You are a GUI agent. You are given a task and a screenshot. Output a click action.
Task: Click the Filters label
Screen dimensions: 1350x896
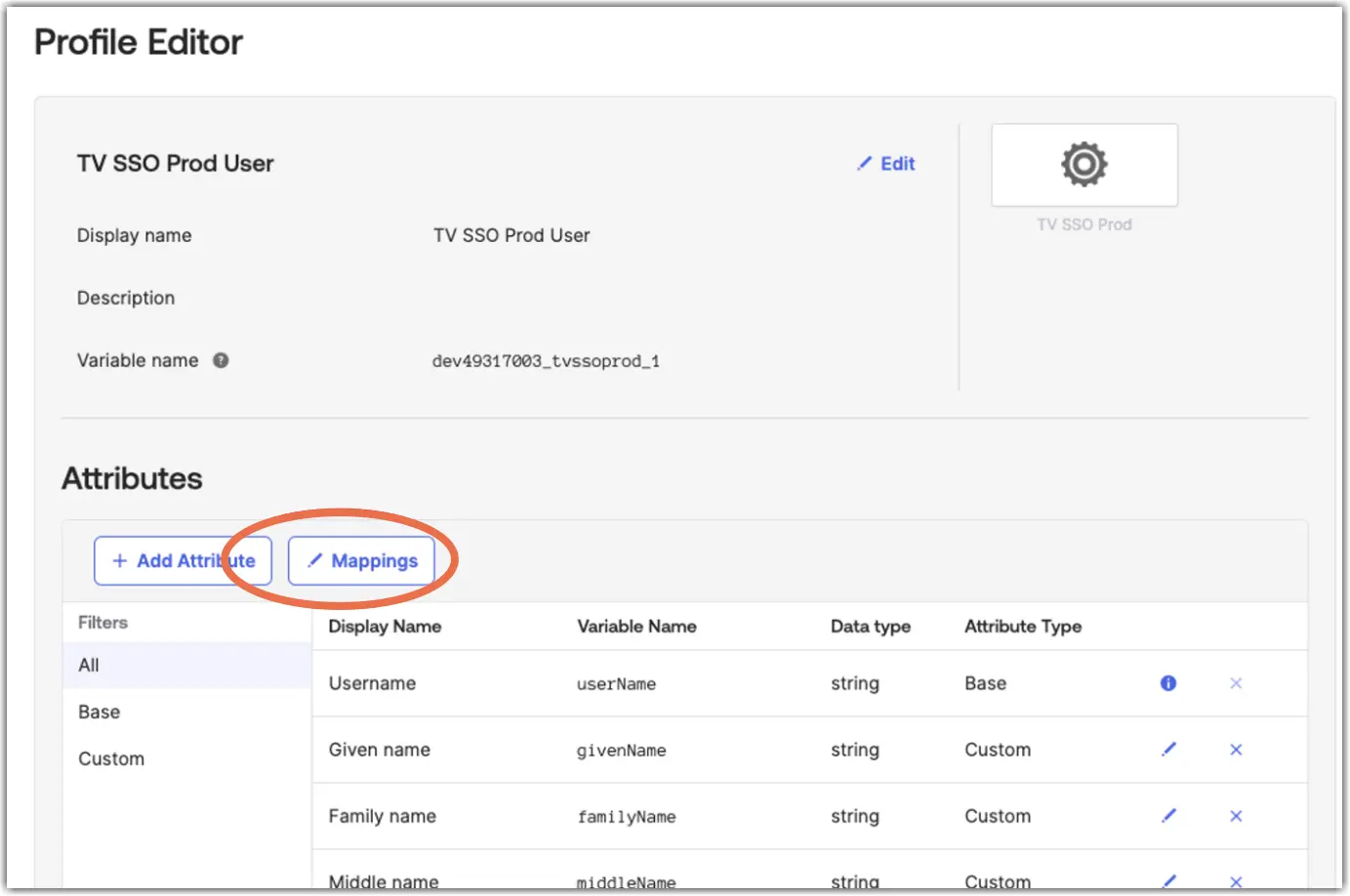point(102,623)
